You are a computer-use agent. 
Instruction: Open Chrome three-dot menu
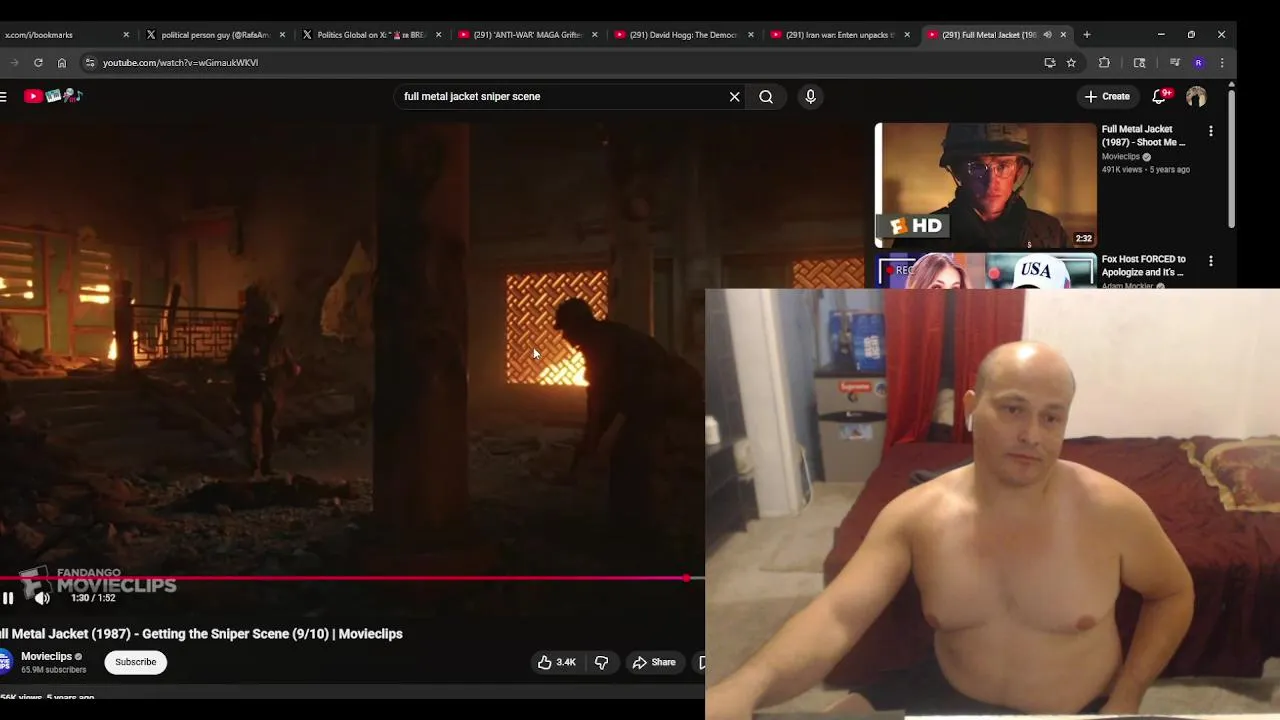click(x=1221, y=62)
